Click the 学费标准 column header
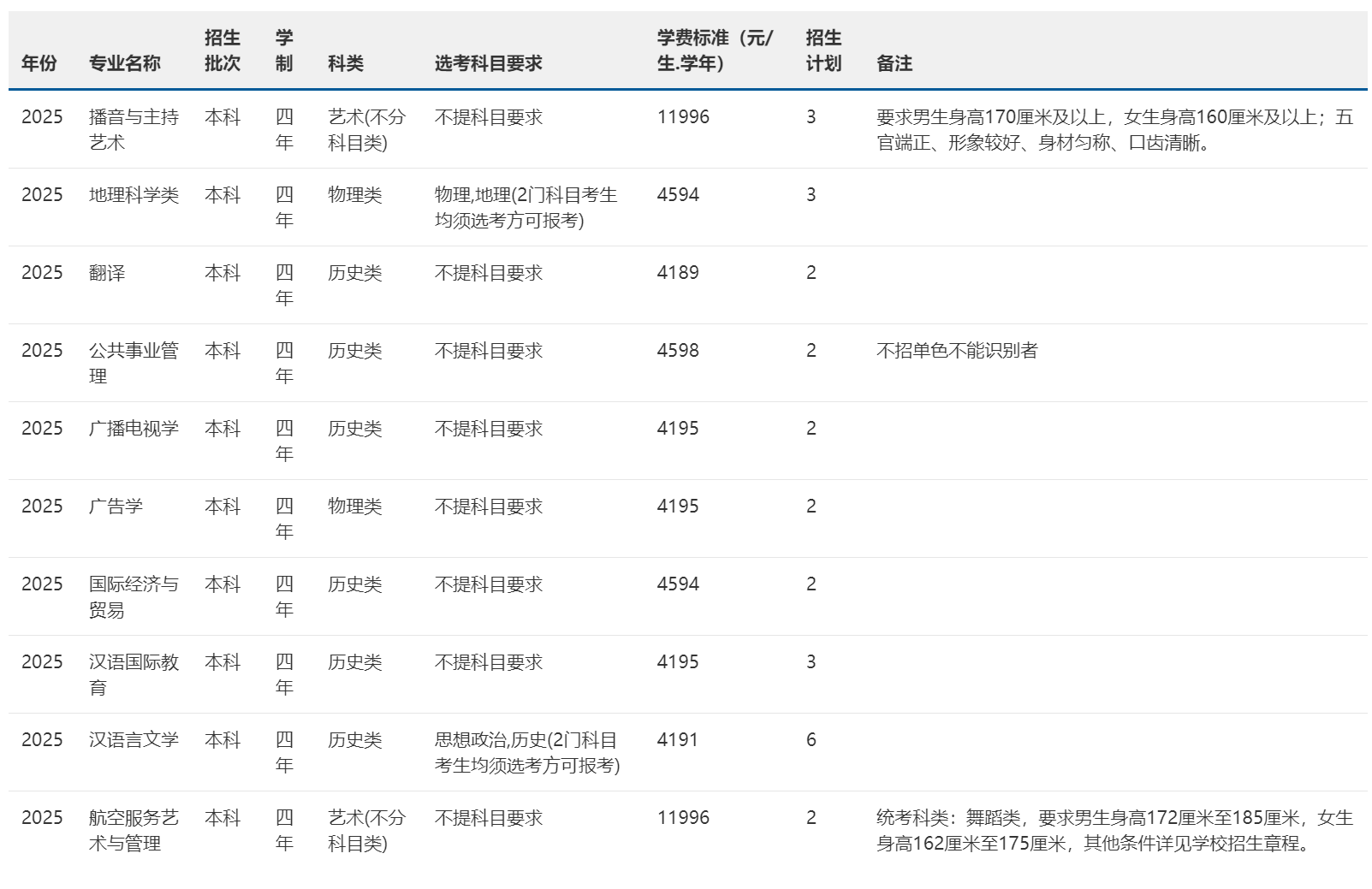 715,50
